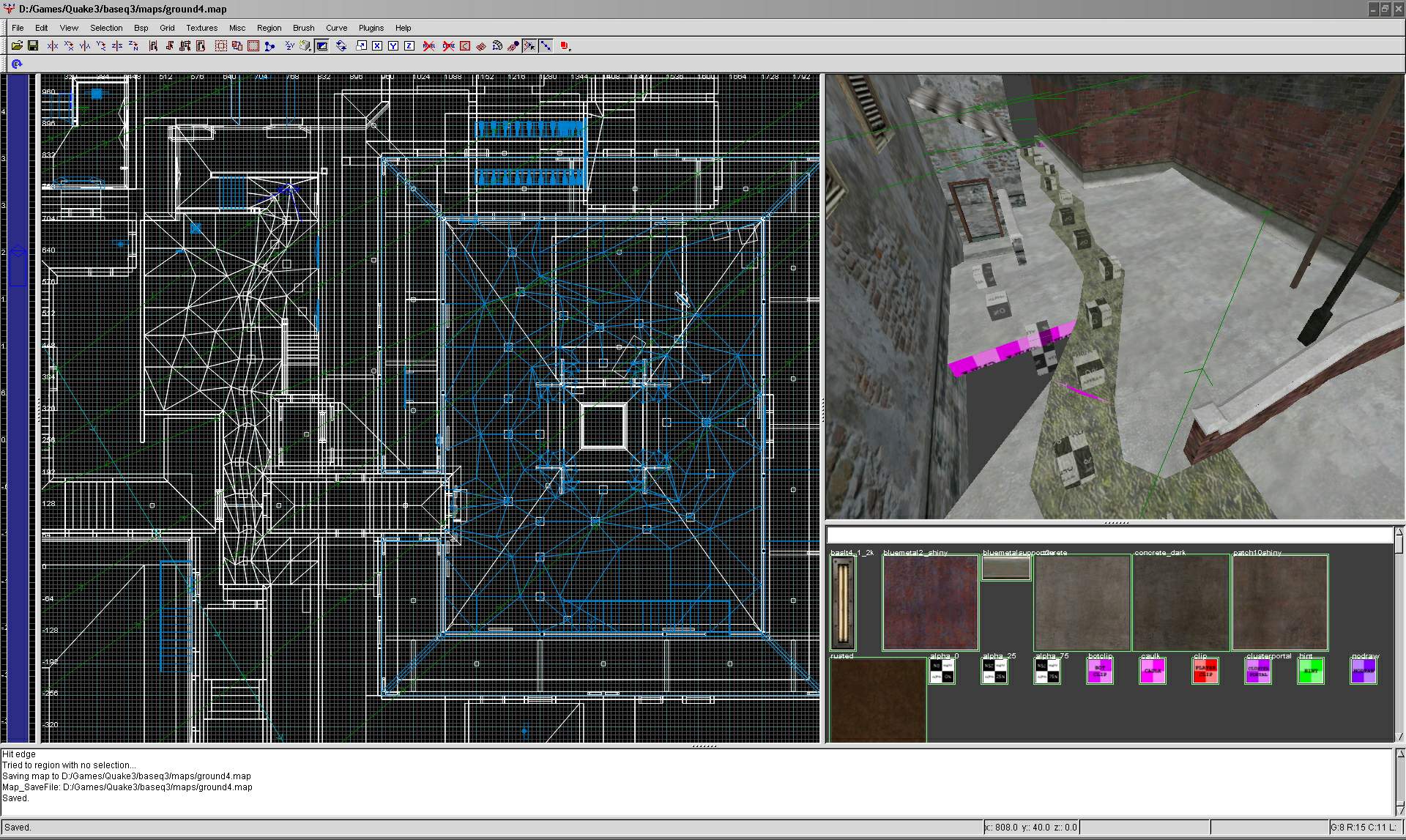The height and width of the screenshot is (840, 1406).
Task: Click the Z-axis rotate toolbar icon
Action: pos(133,45)
